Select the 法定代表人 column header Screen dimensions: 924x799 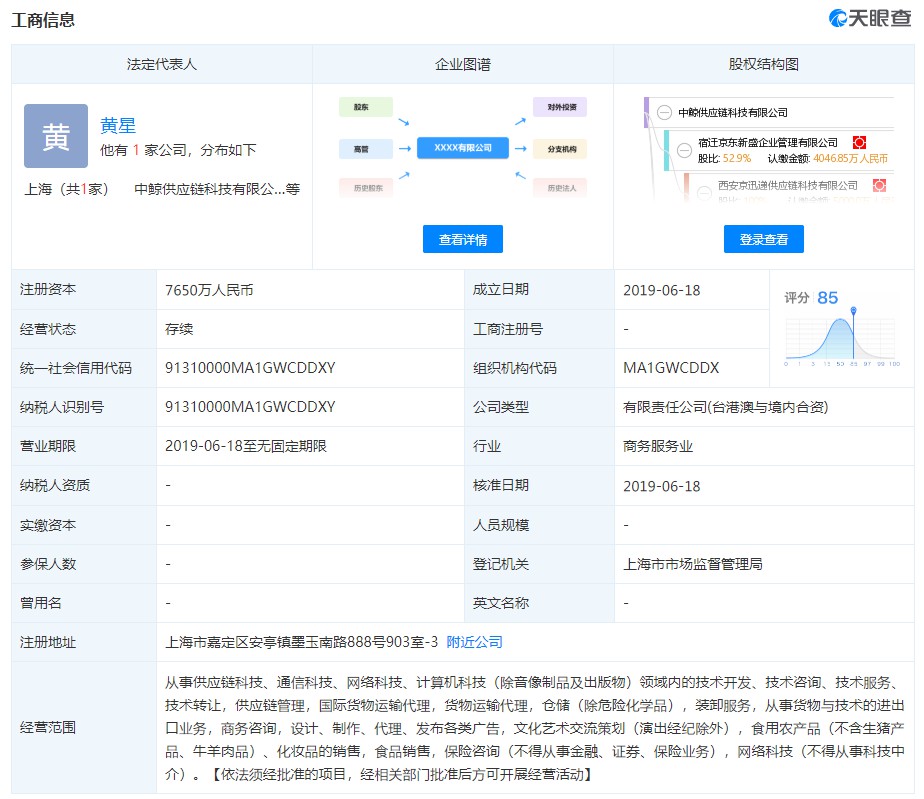(x=162, y=64)
